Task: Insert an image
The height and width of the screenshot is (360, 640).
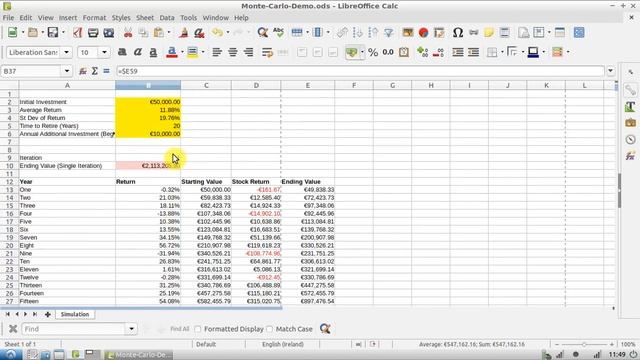Action: click(x=408, y=33)
